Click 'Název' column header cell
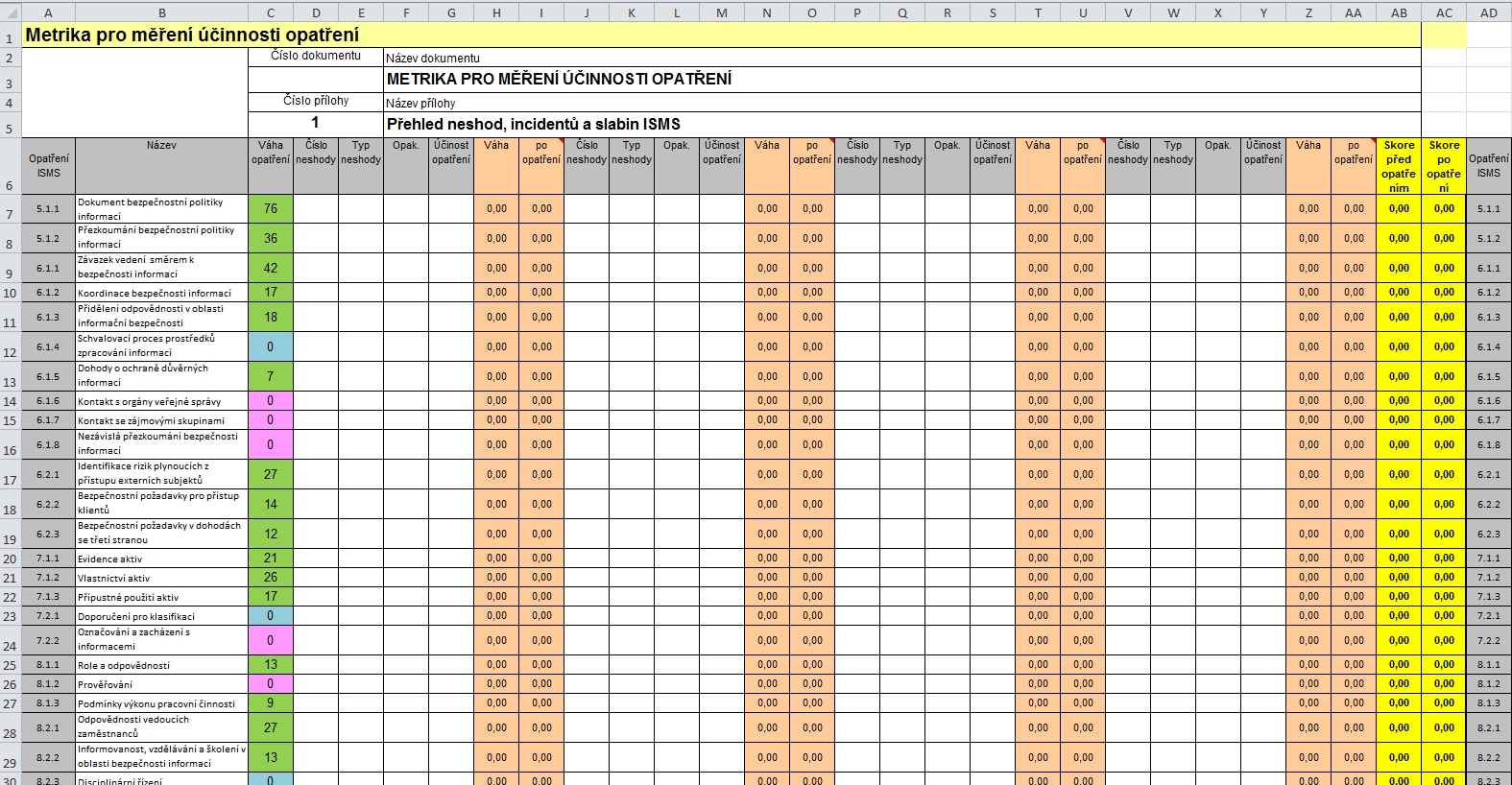1512x785 pixels. click(161, 166)
